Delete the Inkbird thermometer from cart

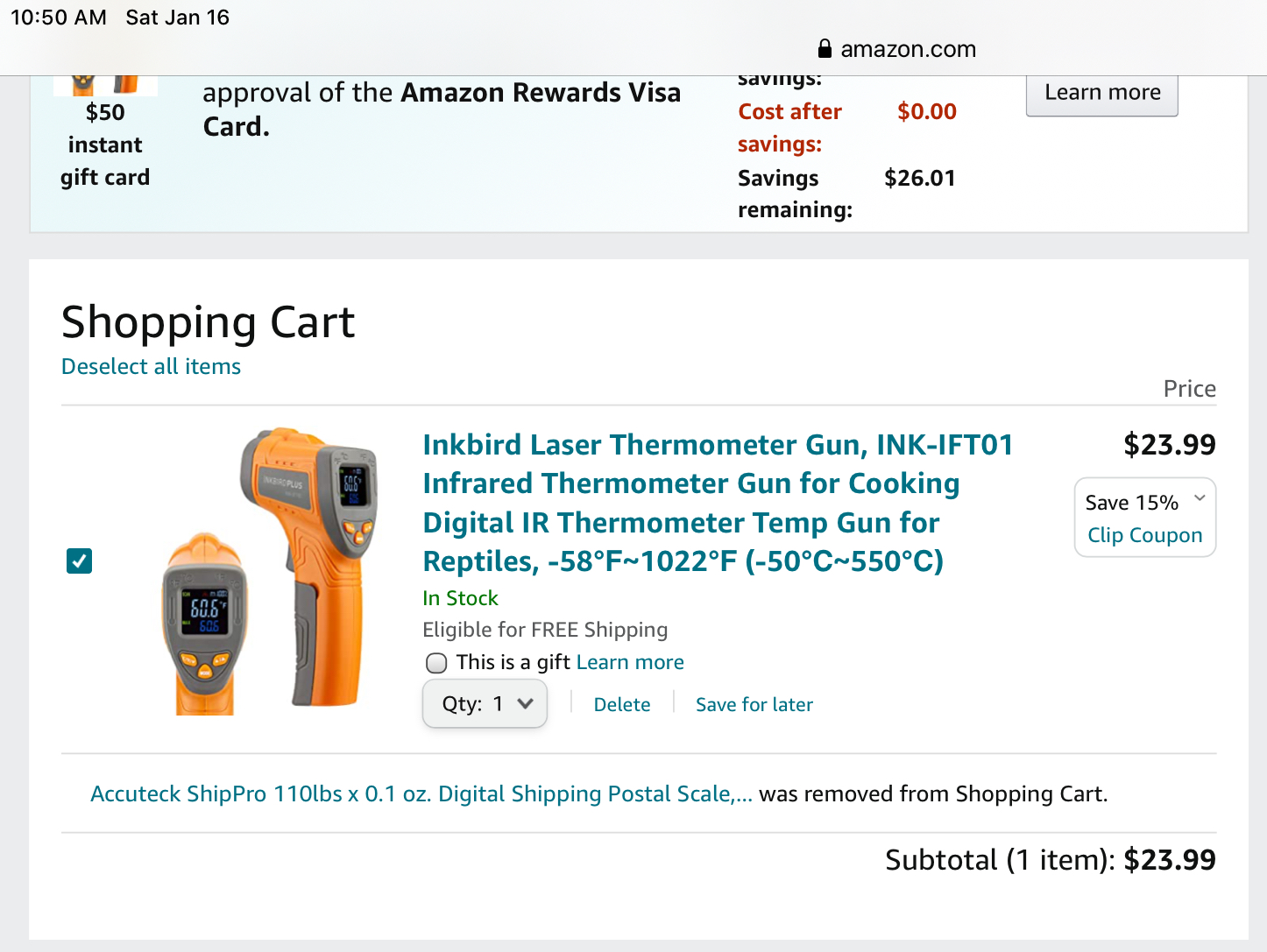point(622,705)
